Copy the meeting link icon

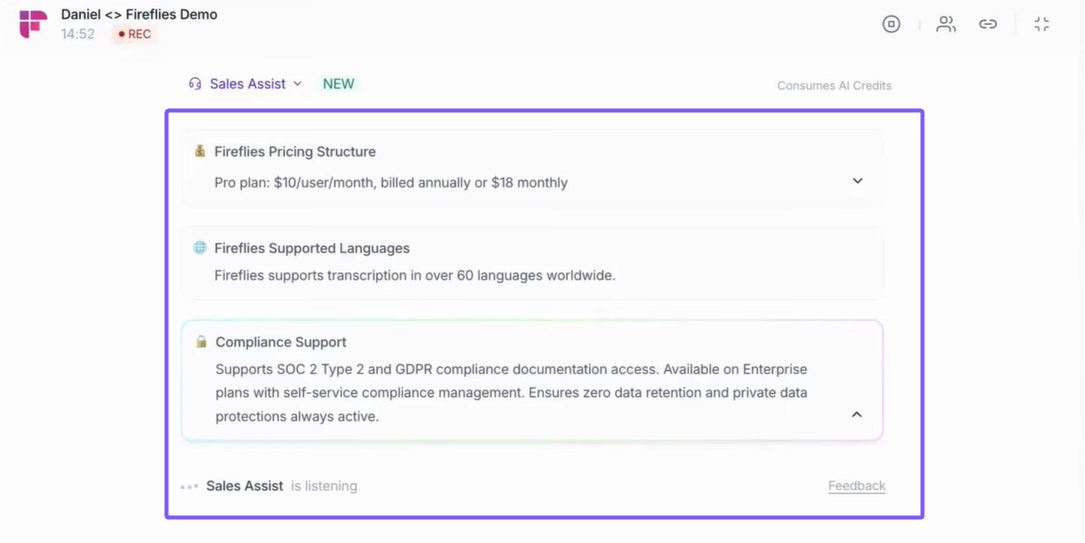pos(988,24)
